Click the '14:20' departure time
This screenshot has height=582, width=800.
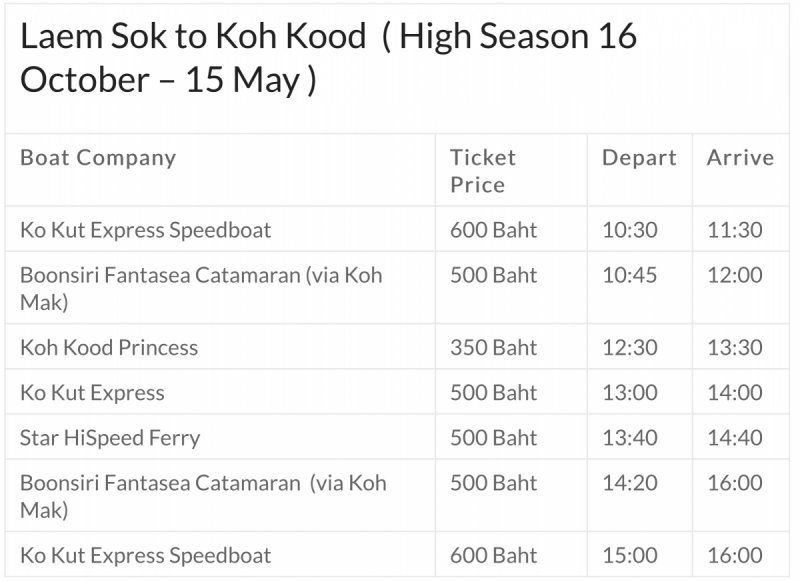tap(630, 483)
